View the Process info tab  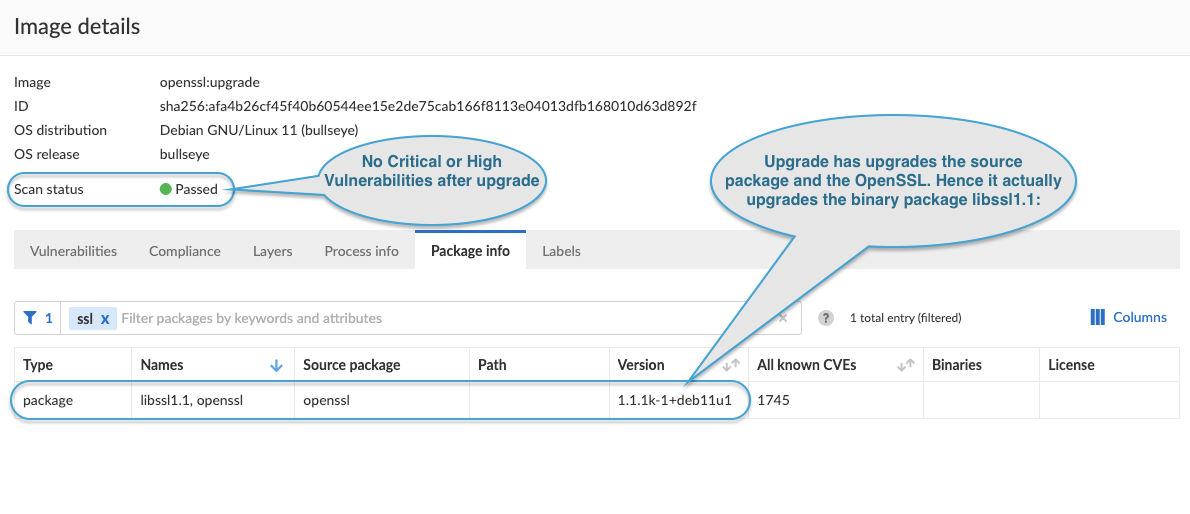coord(361,251)
